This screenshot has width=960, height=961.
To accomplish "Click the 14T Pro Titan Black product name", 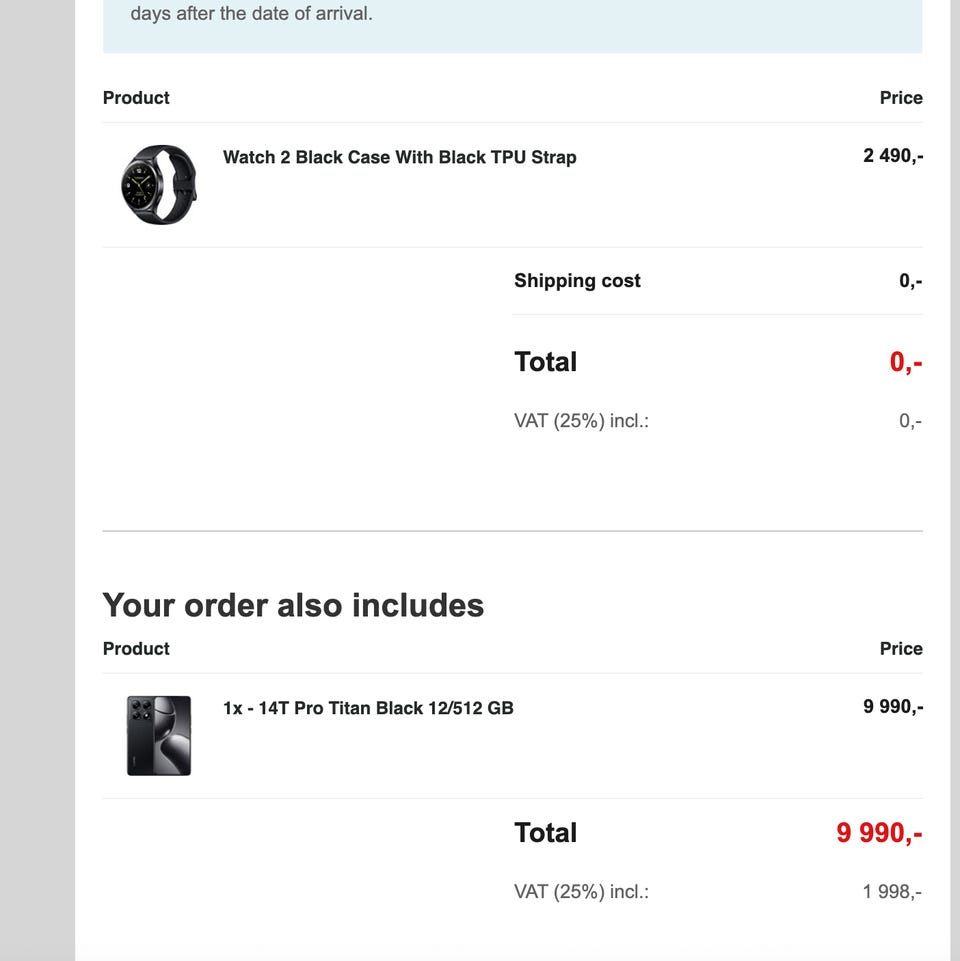I will pos(368,708).
